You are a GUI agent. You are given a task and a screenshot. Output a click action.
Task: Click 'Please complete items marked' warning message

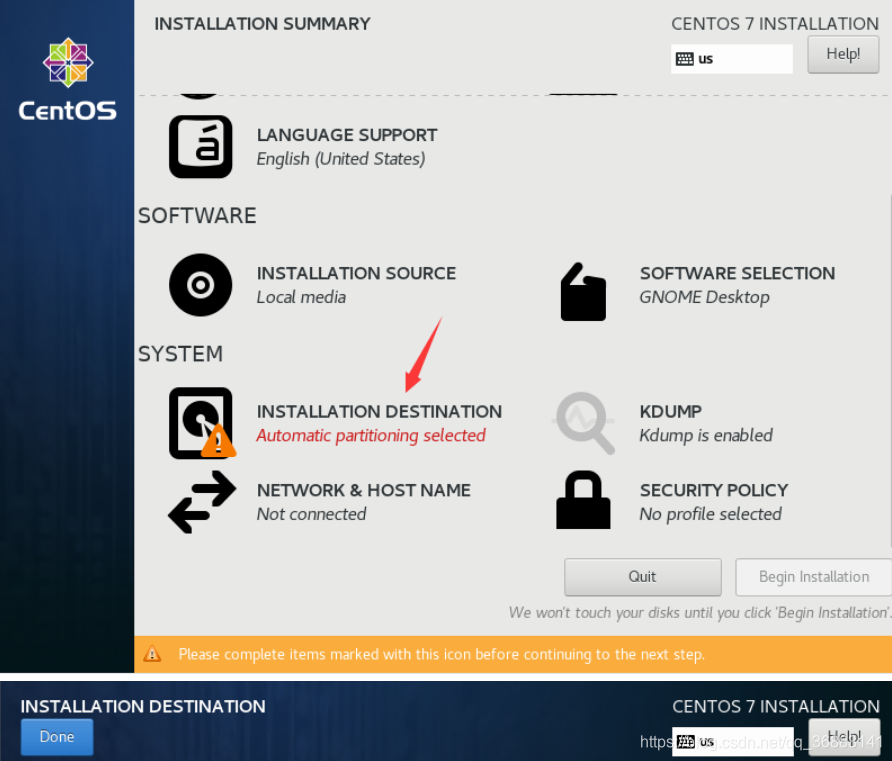pos(441,654)
